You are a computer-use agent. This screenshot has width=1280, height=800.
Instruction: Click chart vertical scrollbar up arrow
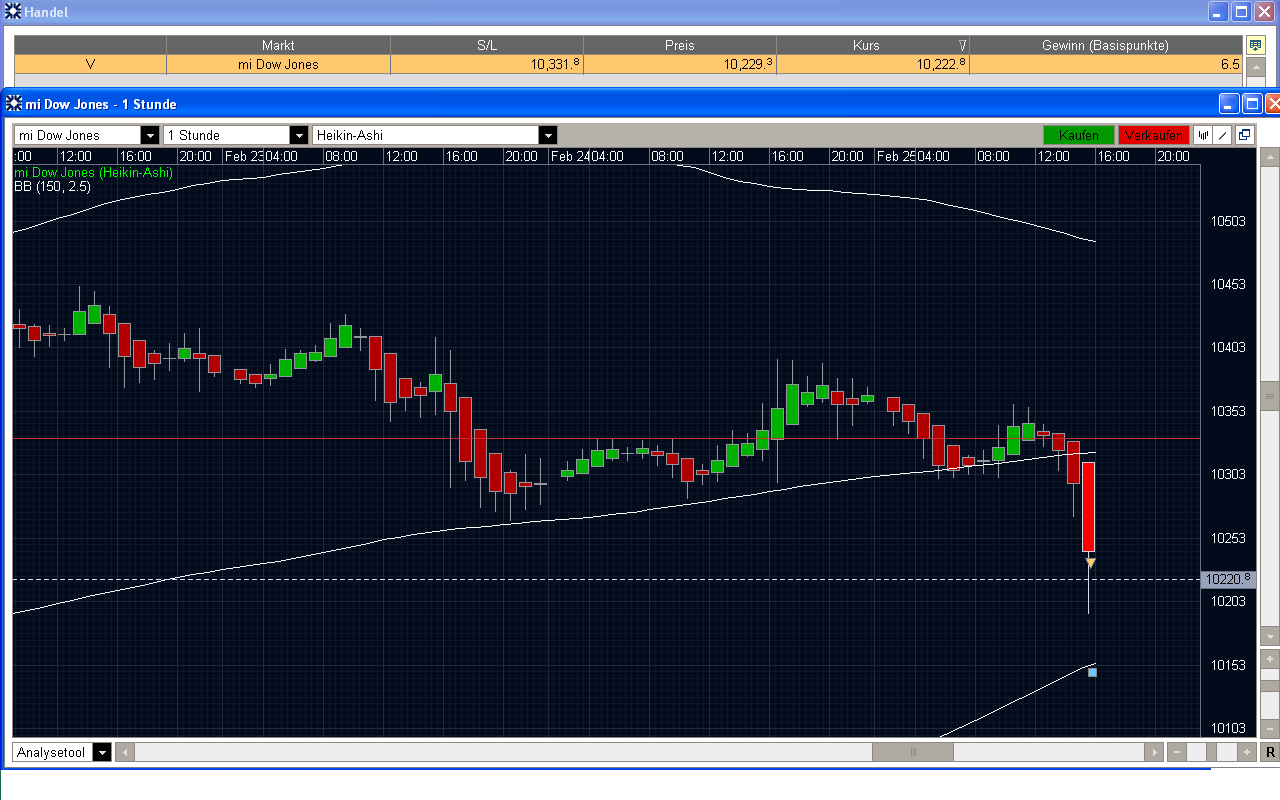tap(1270, 157)
